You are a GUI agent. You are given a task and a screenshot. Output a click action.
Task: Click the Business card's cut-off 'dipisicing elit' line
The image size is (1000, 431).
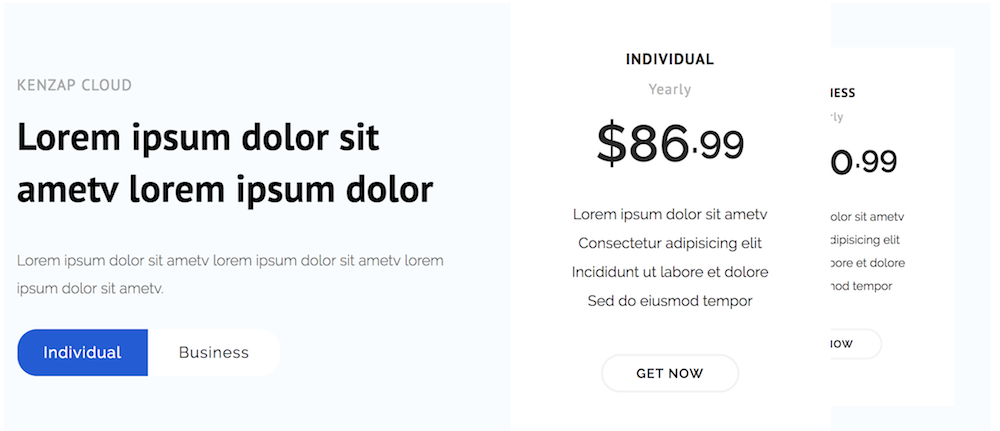click(x=865, y=240)
